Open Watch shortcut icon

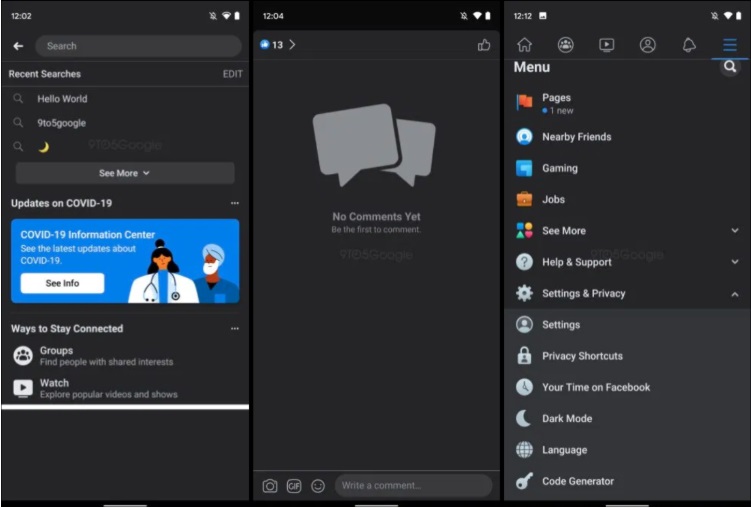23,388
